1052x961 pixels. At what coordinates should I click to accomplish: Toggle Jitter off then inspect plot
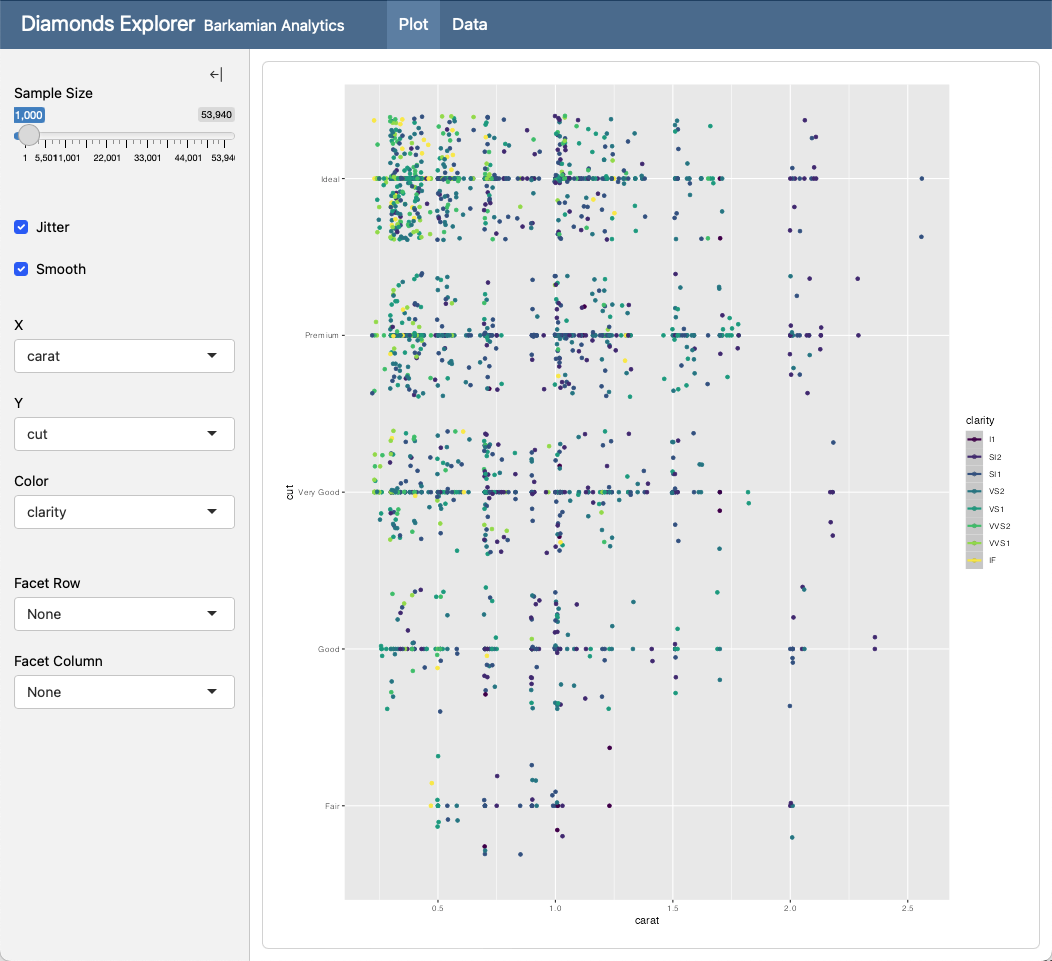[21, 227]
